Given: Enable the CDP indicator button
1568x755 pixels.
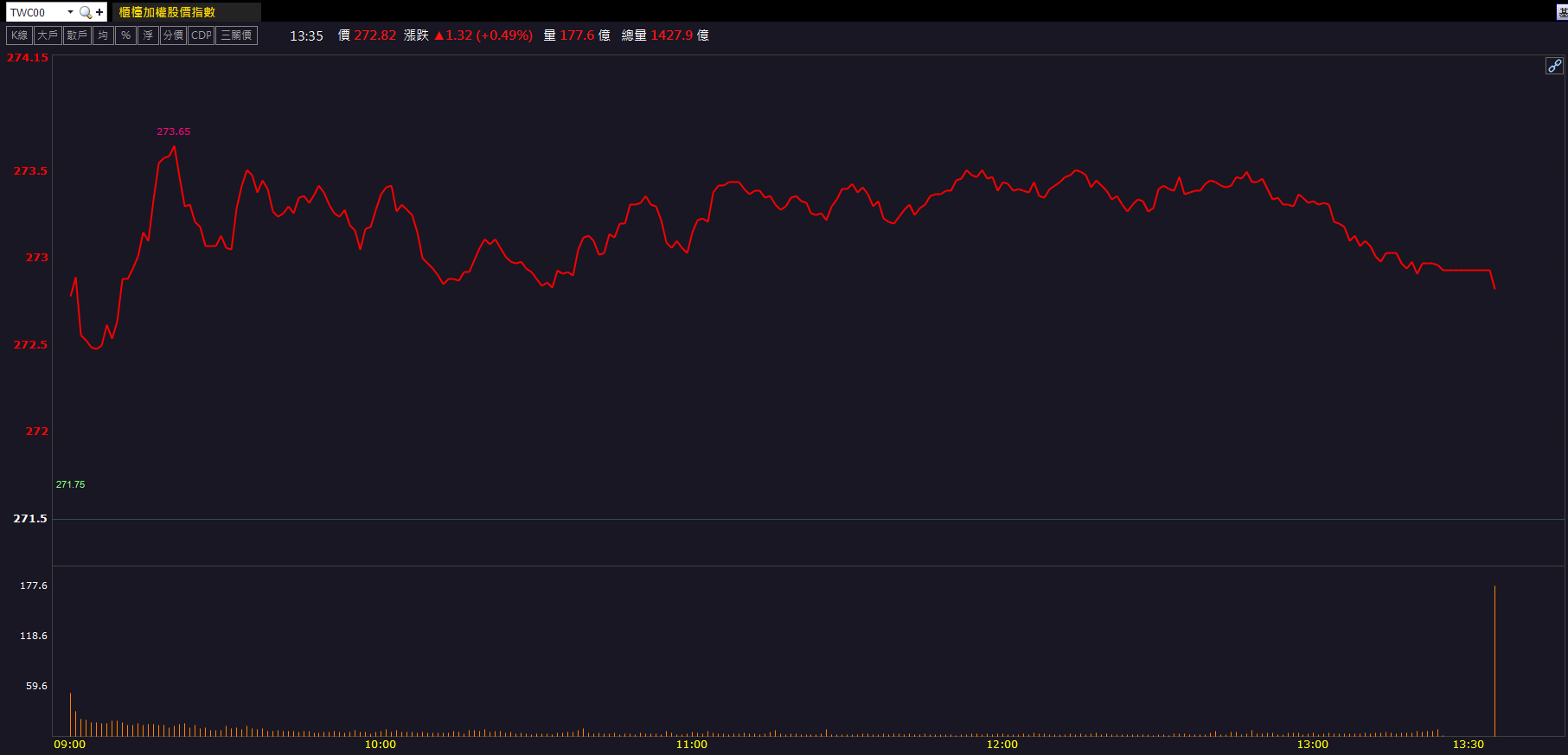Looking at the screenshot, I should click(202, 35).
